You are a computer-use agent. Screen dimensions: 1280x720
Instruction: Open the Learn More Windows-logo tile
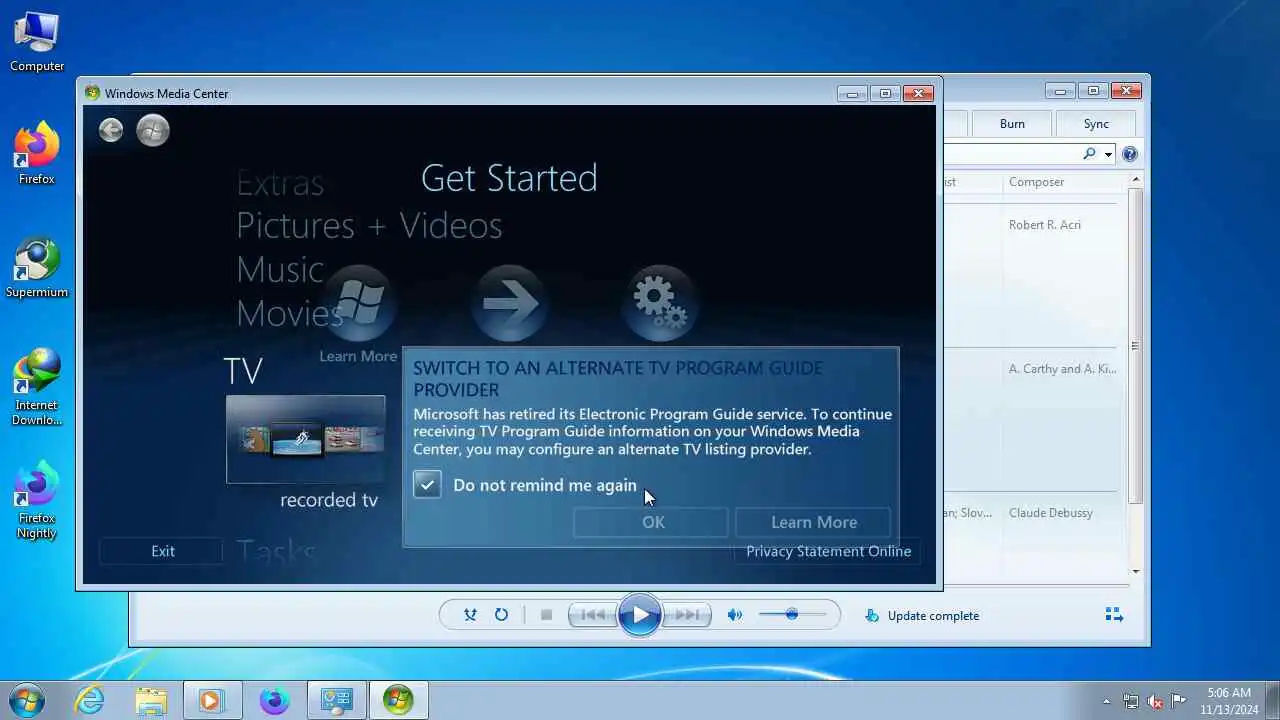(358, 305)
